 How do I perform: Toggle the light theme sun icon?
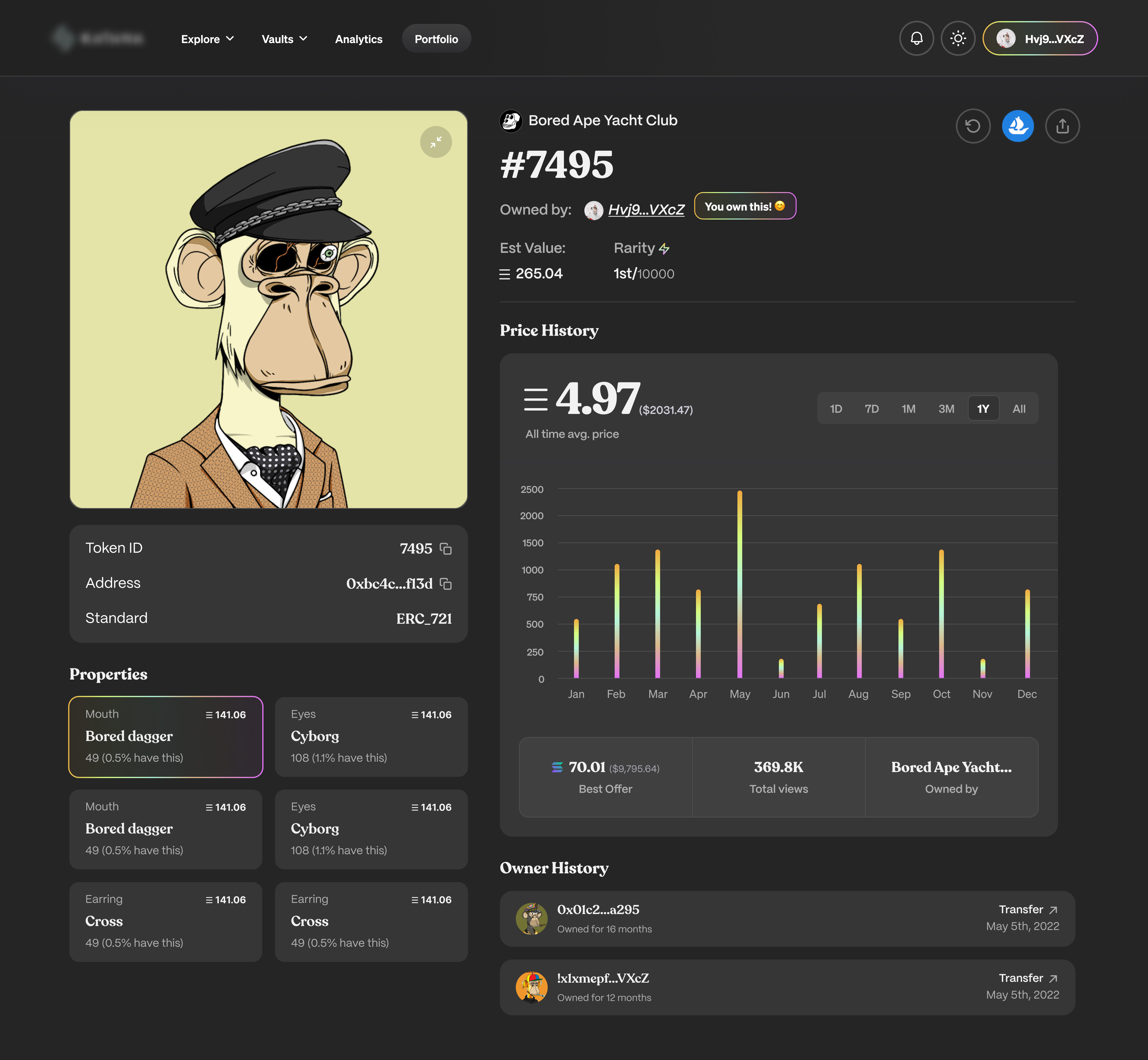click(x=958, y=39)
